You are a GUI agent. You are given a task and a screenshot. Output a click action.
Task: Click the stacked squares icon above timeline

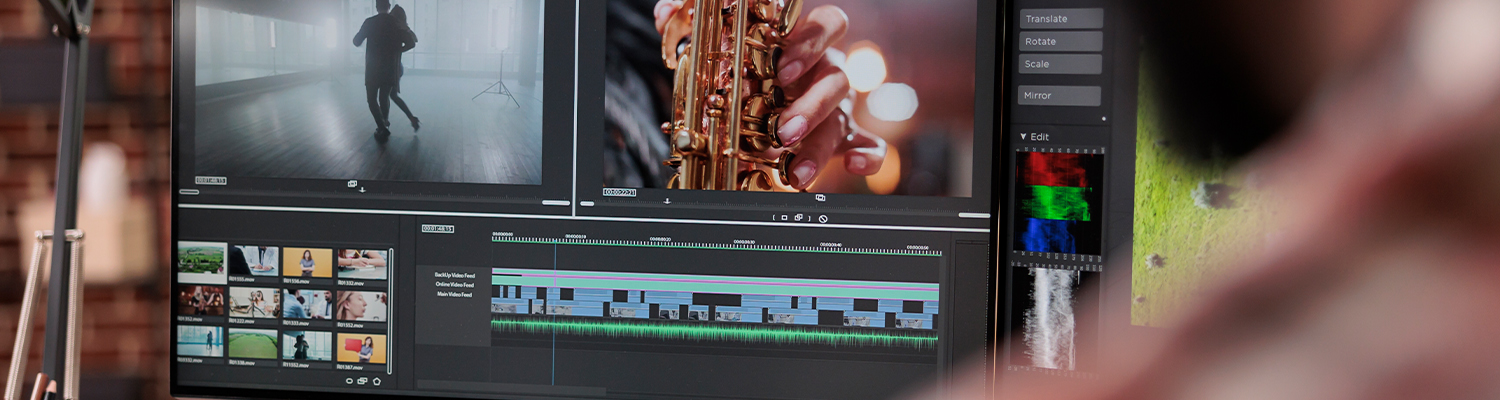click(x=798, y=217)
